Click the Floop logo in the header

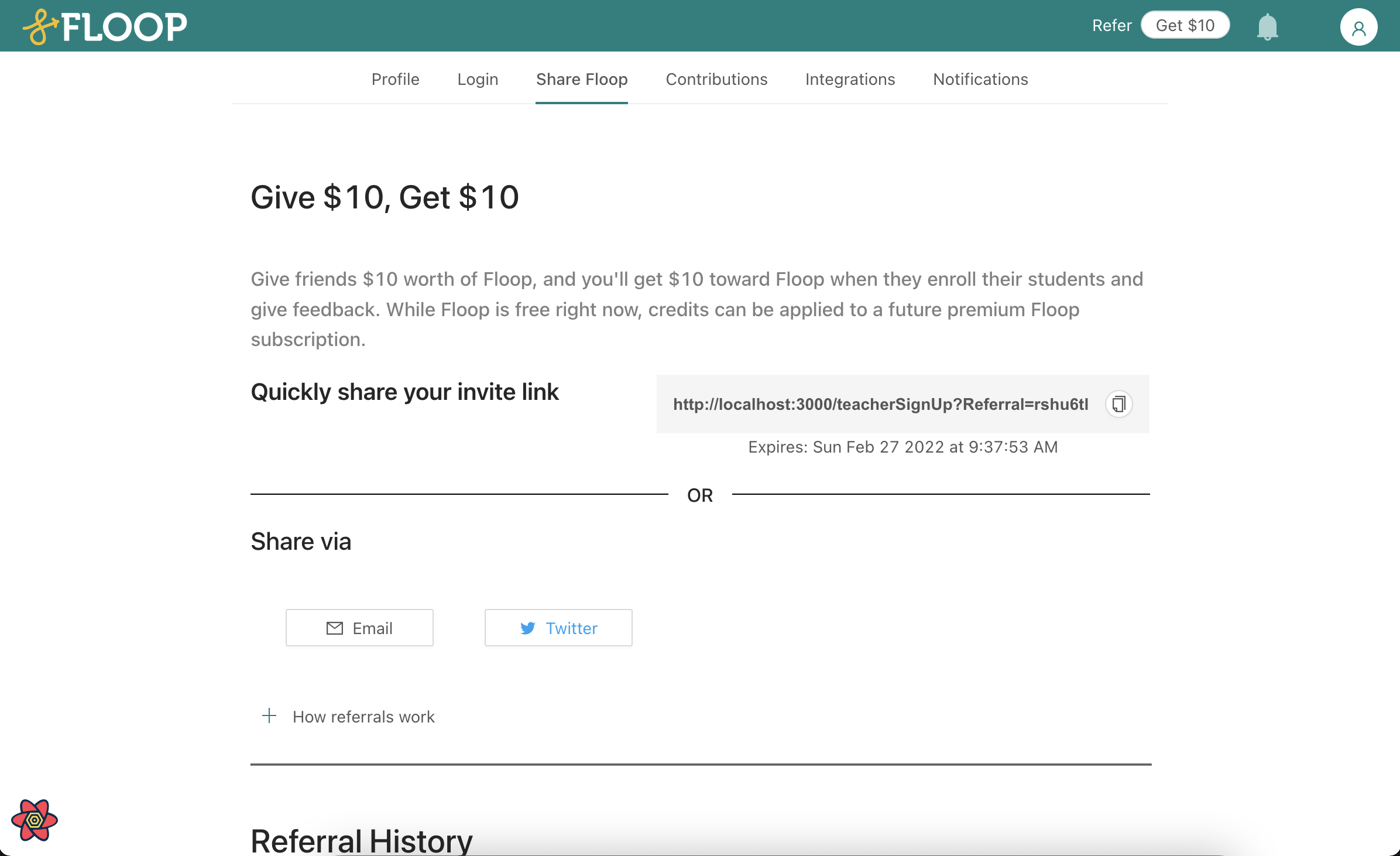(105, 26)
